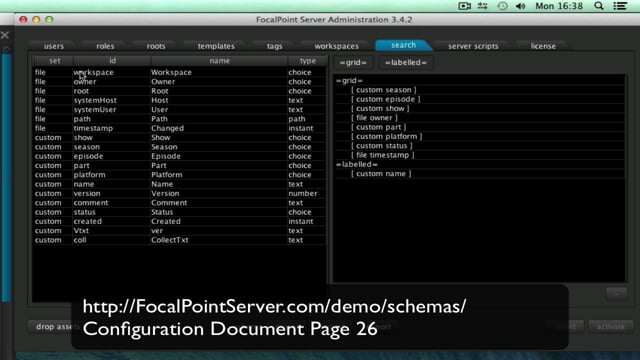Select [ custom platform ] entry
Screen dimensions: 640x360
tap(387, 136)
